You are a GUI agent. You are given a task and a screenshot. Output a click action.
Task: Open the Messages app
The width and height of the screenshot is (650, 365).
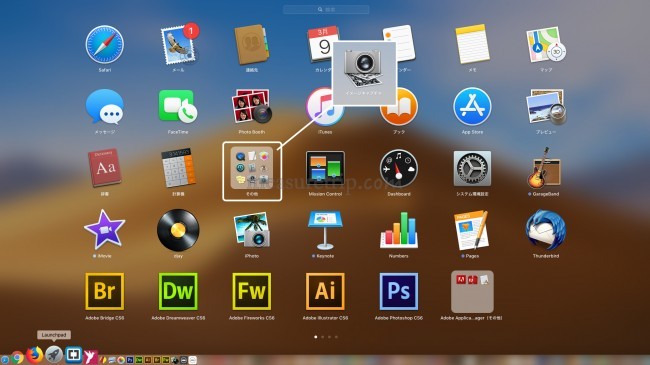pyautogui.click(x=104, y=107)
